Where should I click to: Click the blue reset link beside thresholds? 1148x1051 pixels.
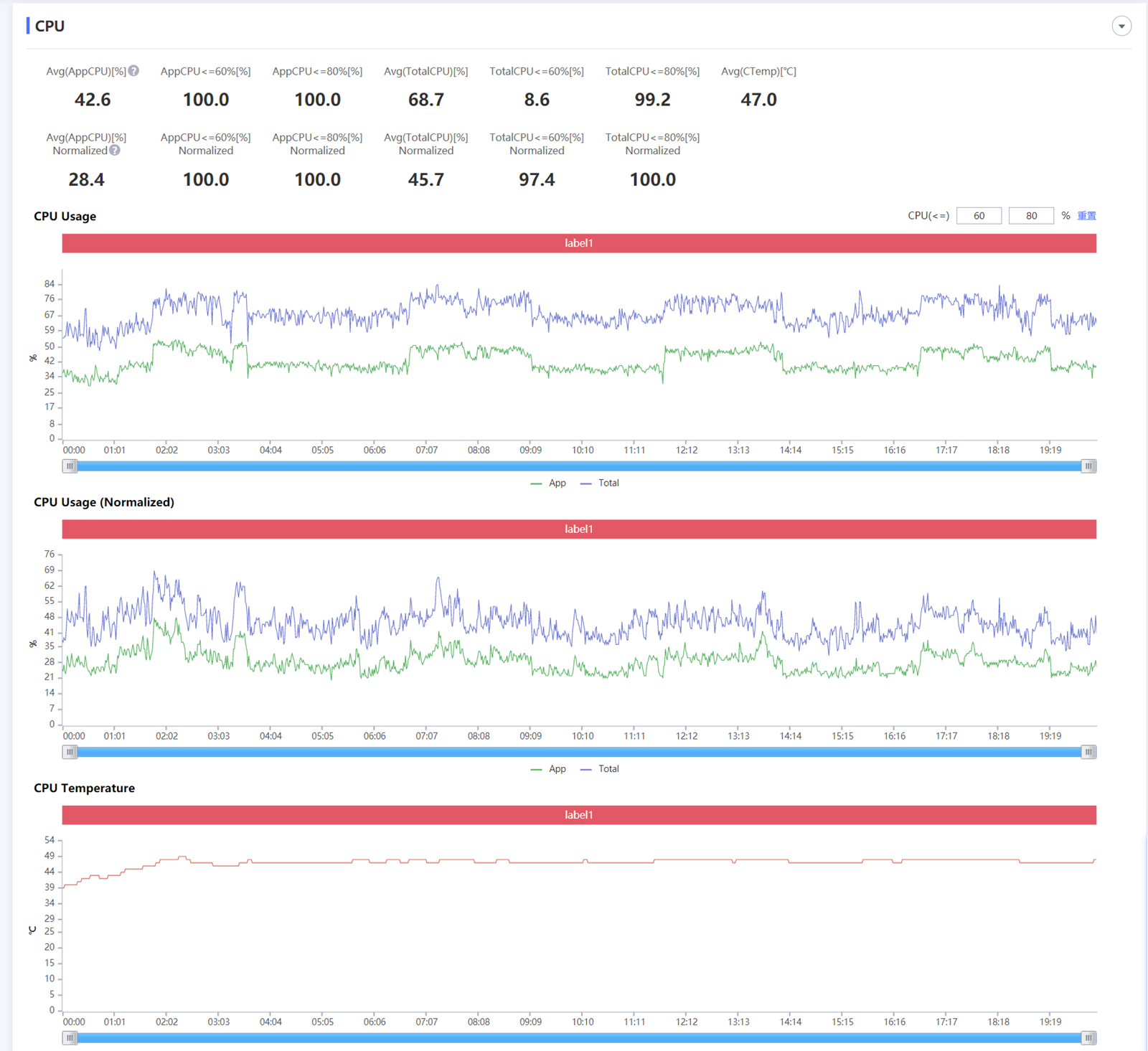tap(1086, 216)
